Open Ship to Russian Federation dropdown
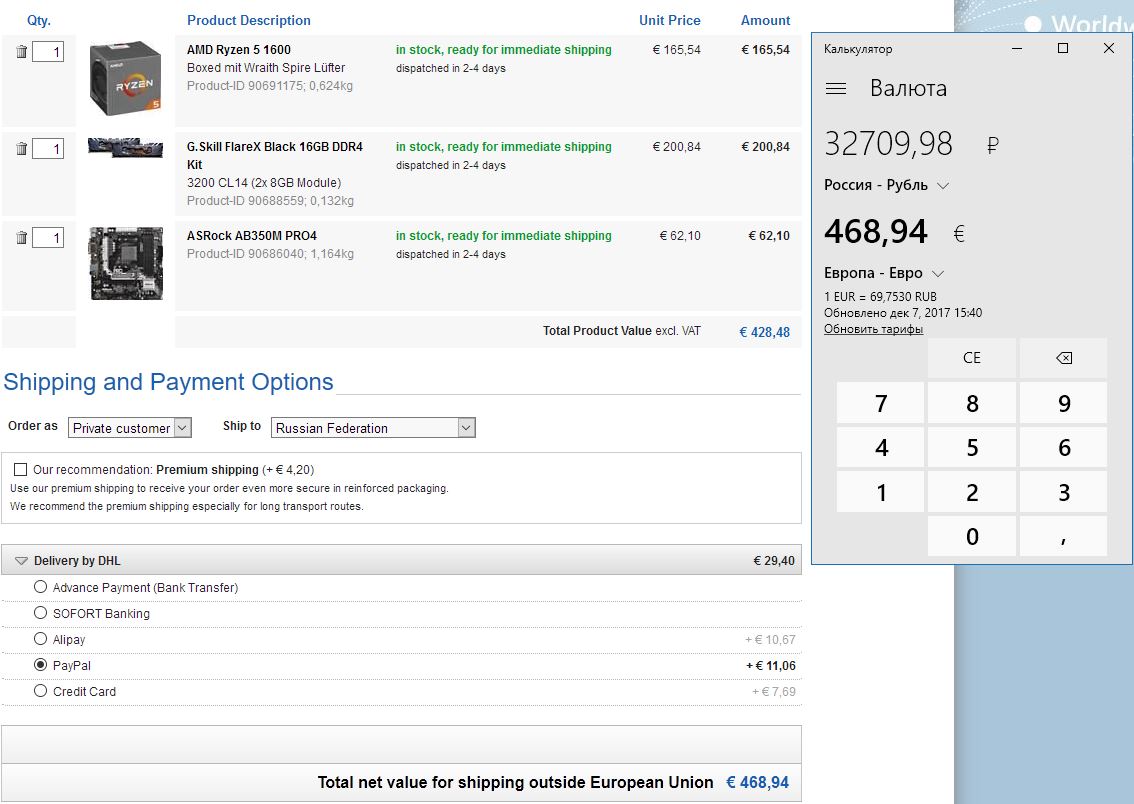This screenshot has height=804, width=1134. [372, 428]
